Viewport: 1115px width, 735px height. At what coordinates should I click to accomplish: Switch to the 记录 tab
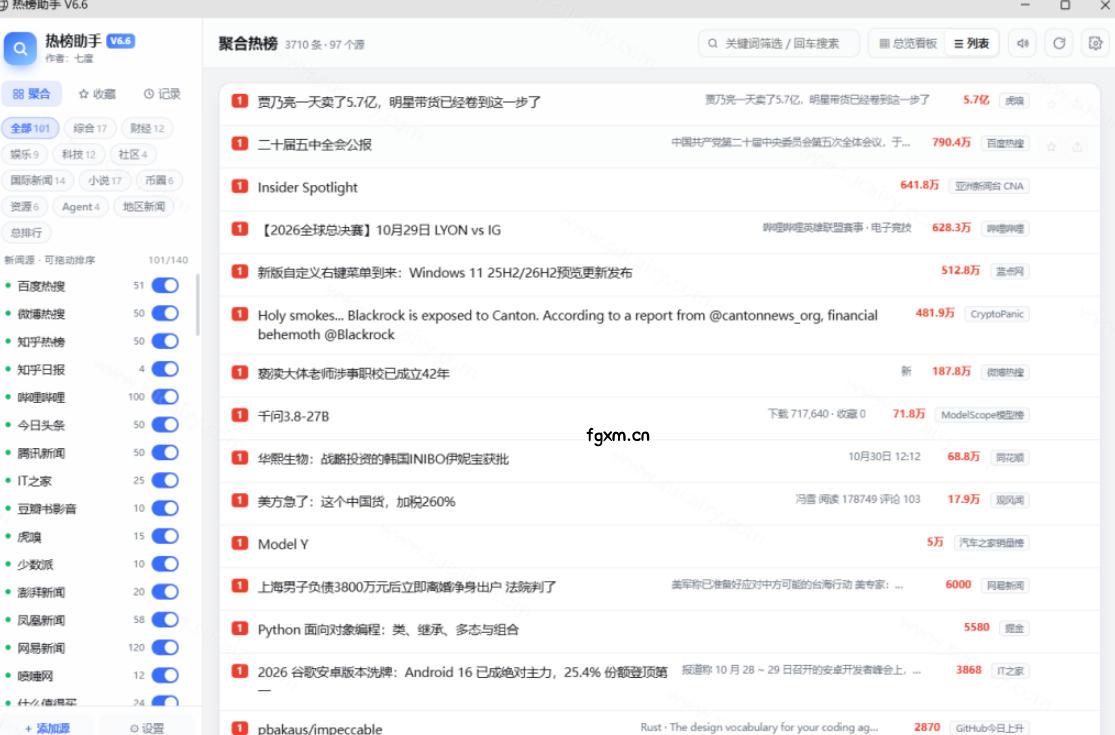pyautogui.click(x=161, y=94)
